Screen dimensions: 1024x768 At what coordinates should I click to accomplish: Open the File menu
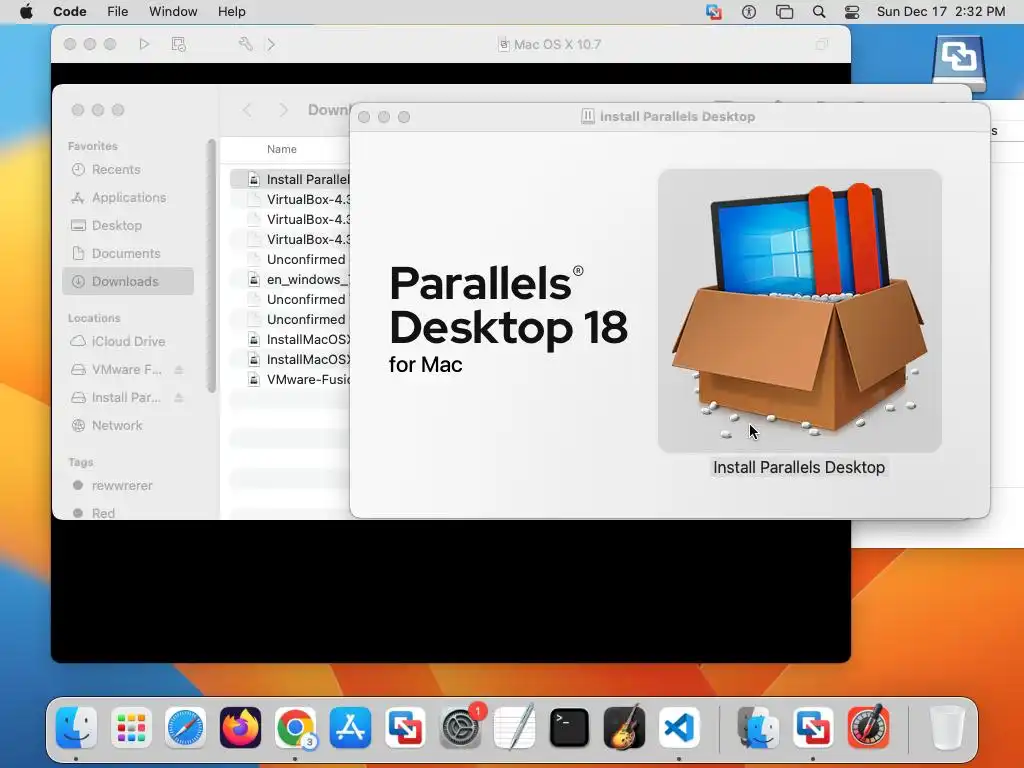pos(118,12)
